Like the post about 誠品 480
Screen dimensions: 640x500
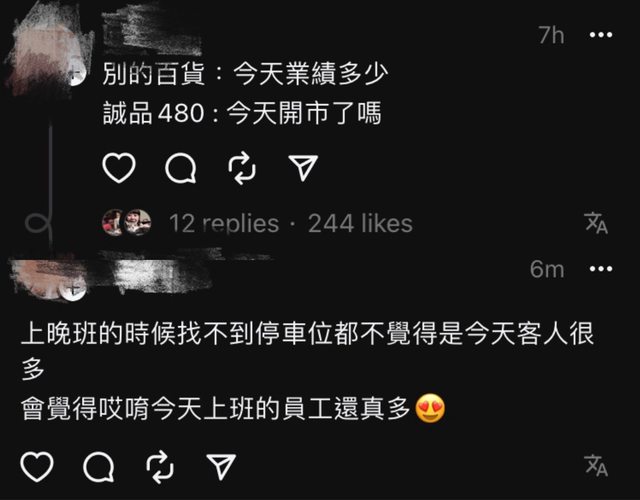(x=119, y=168)
